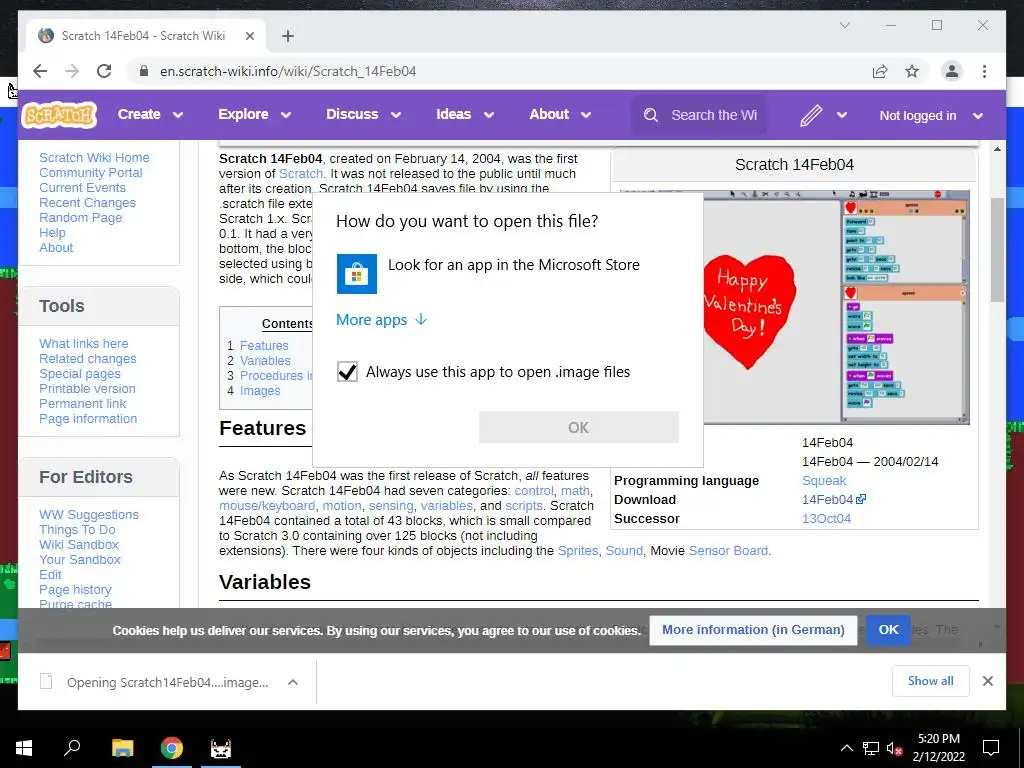The image size is (1024, 768).
Task: Close the downloads bar
Action: [987, 681]
